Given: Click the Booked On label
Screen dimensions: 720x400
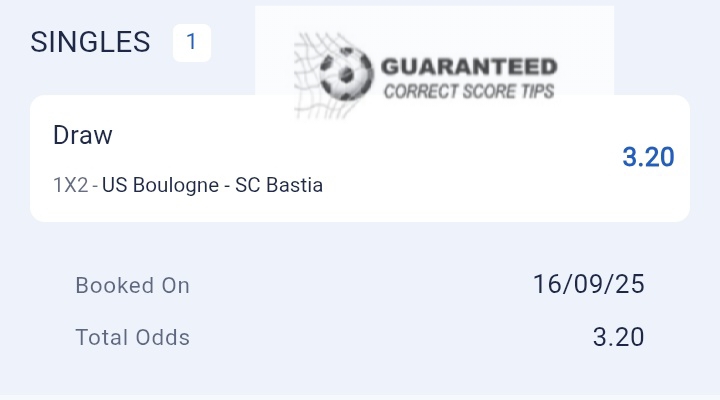Looking at the screenshot, I should [x=132, y=285].
